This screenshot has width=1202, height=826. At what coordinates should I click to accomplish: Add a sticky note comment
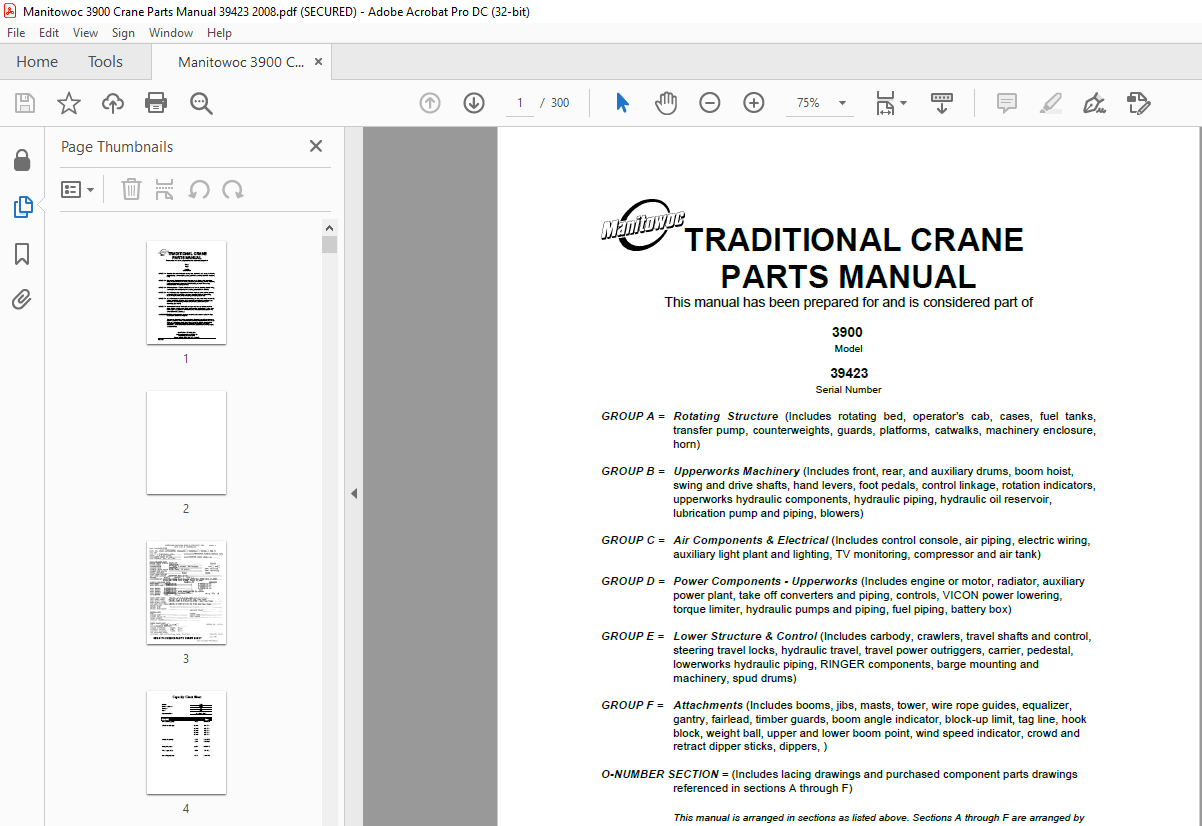tap(1006, 103)
